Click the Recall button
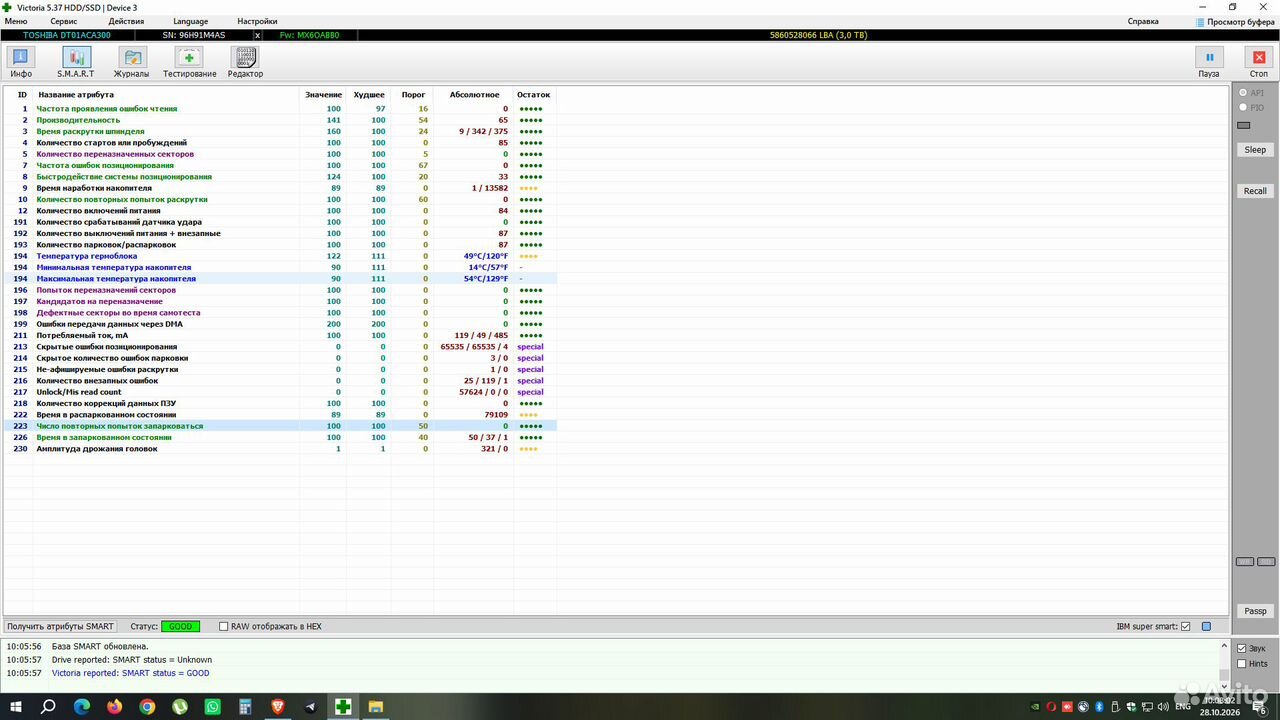 [x=1255, y=191]
